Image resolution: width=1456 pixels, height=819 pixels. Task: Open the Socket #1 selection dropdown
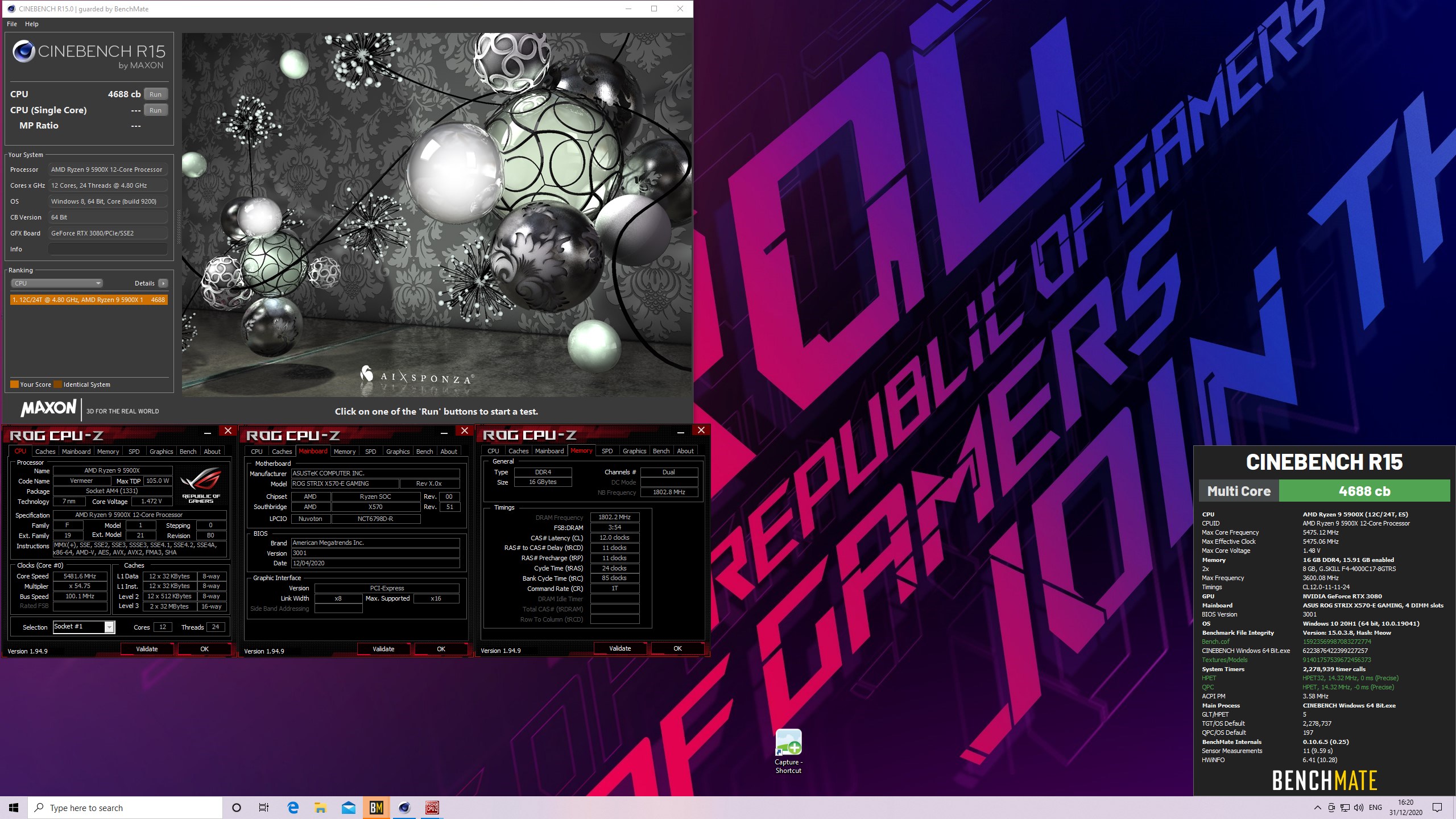point(84,627)
